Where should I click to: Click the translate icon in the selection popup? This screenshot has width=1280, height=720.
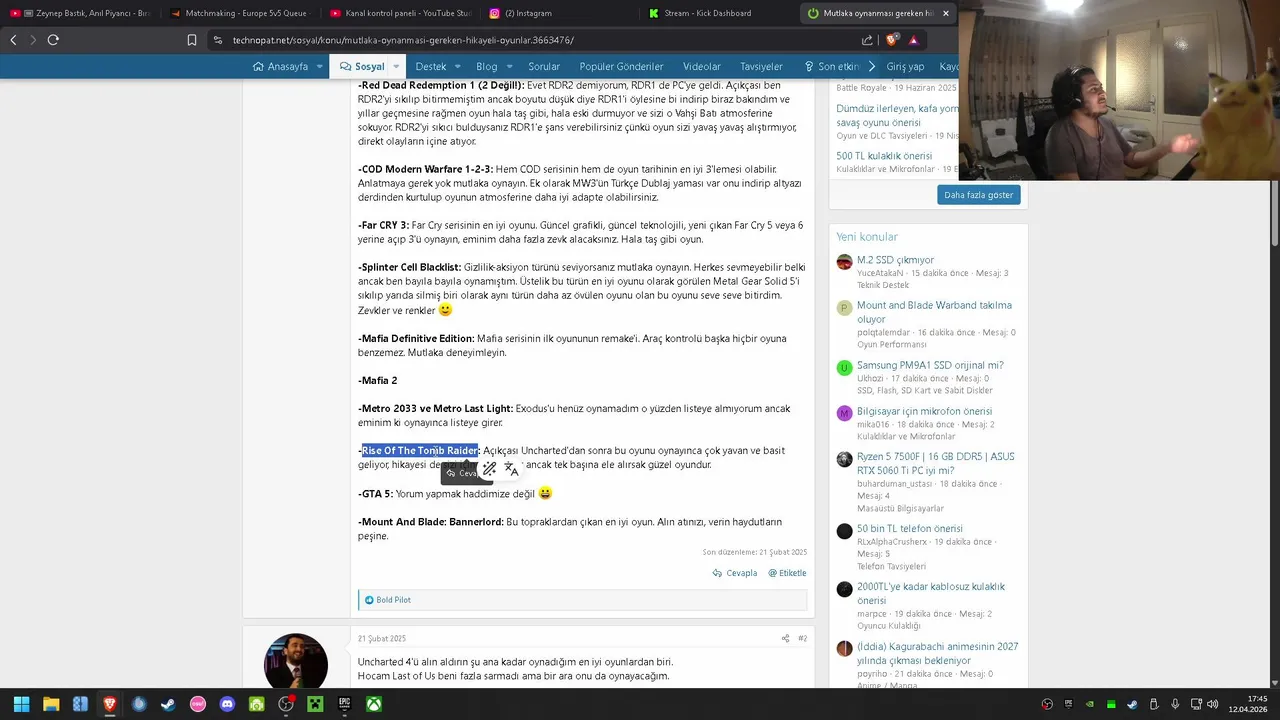(511, 468)
